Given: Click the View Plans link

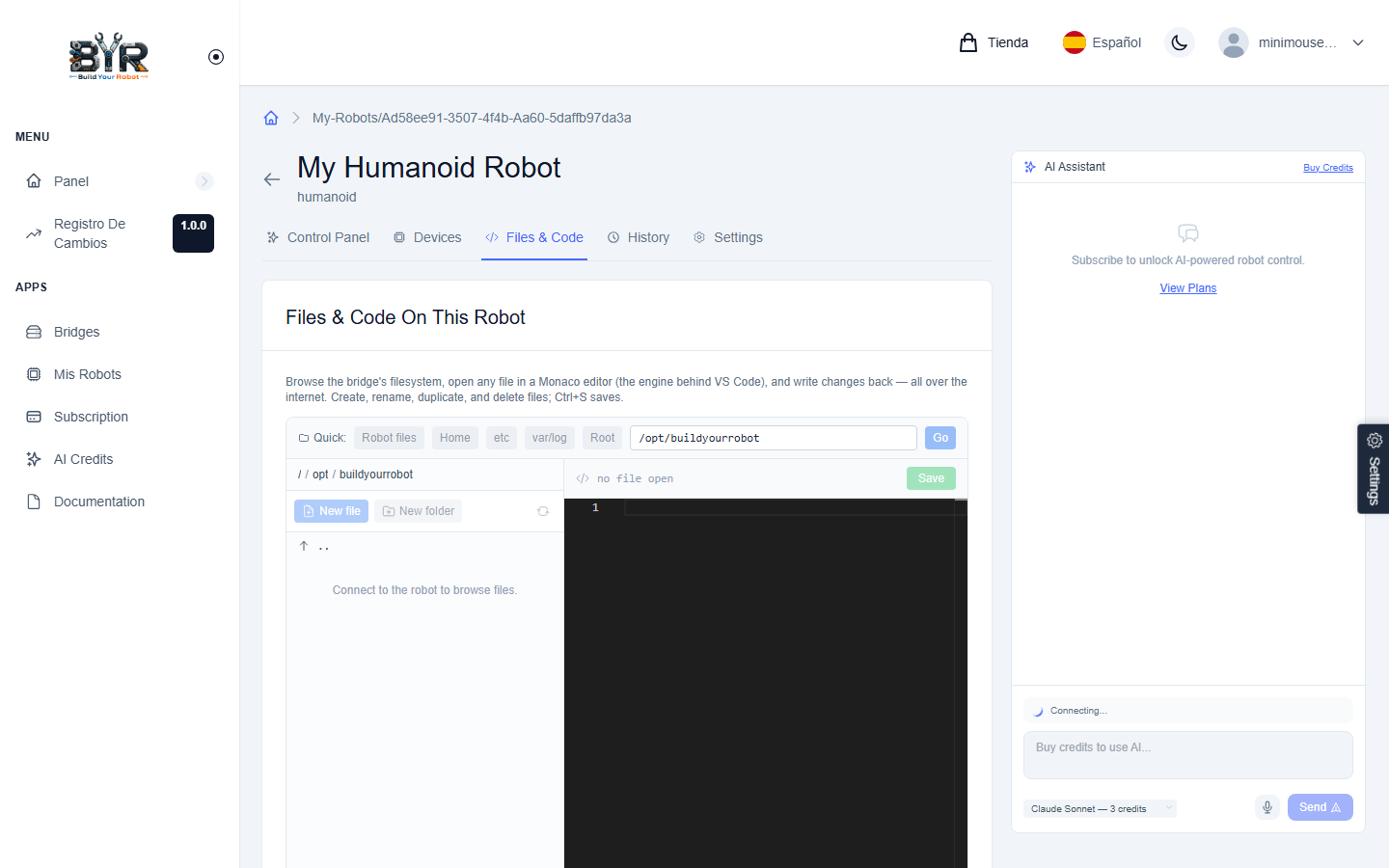Looking at the screenshot, I should coord(1188,288).
